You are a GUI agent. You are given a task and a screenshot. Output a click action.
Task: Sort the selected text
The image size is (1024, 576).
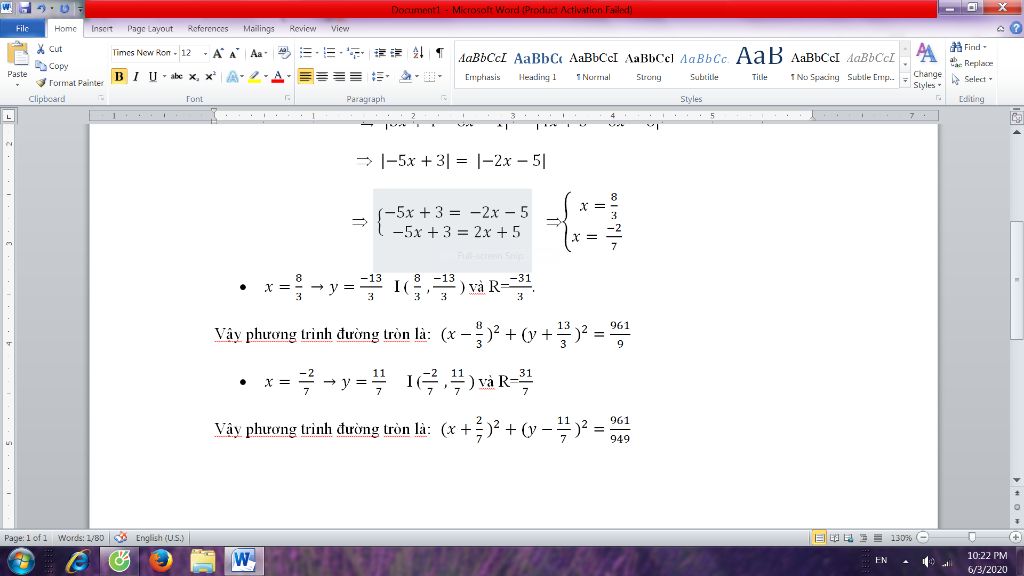[x=418, y=53]
